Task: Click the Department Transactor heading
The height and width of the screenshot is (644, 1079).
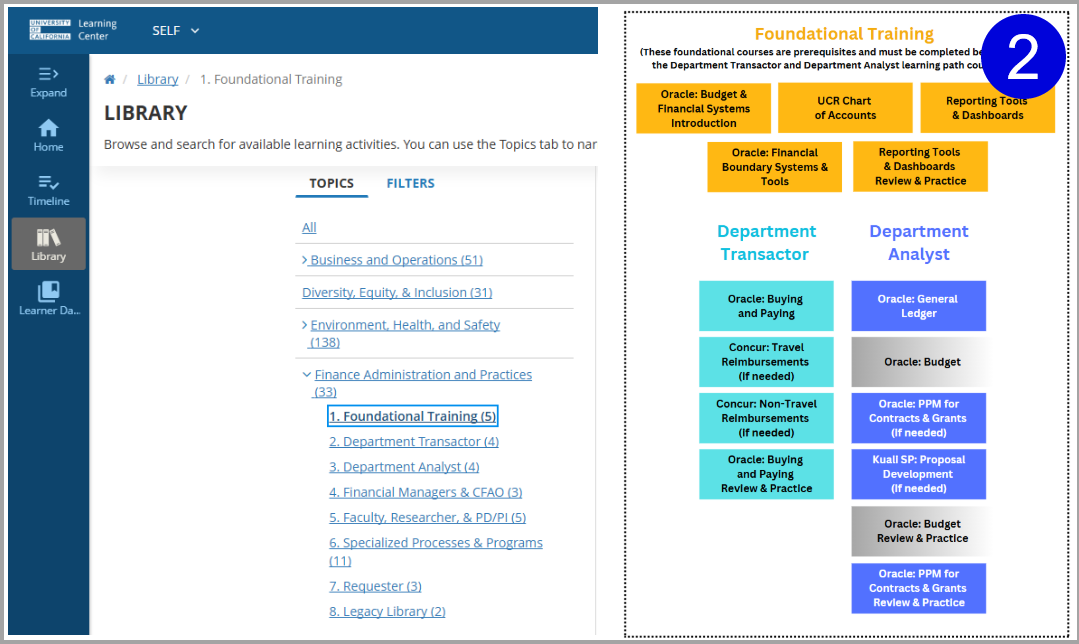Action: 766,243
